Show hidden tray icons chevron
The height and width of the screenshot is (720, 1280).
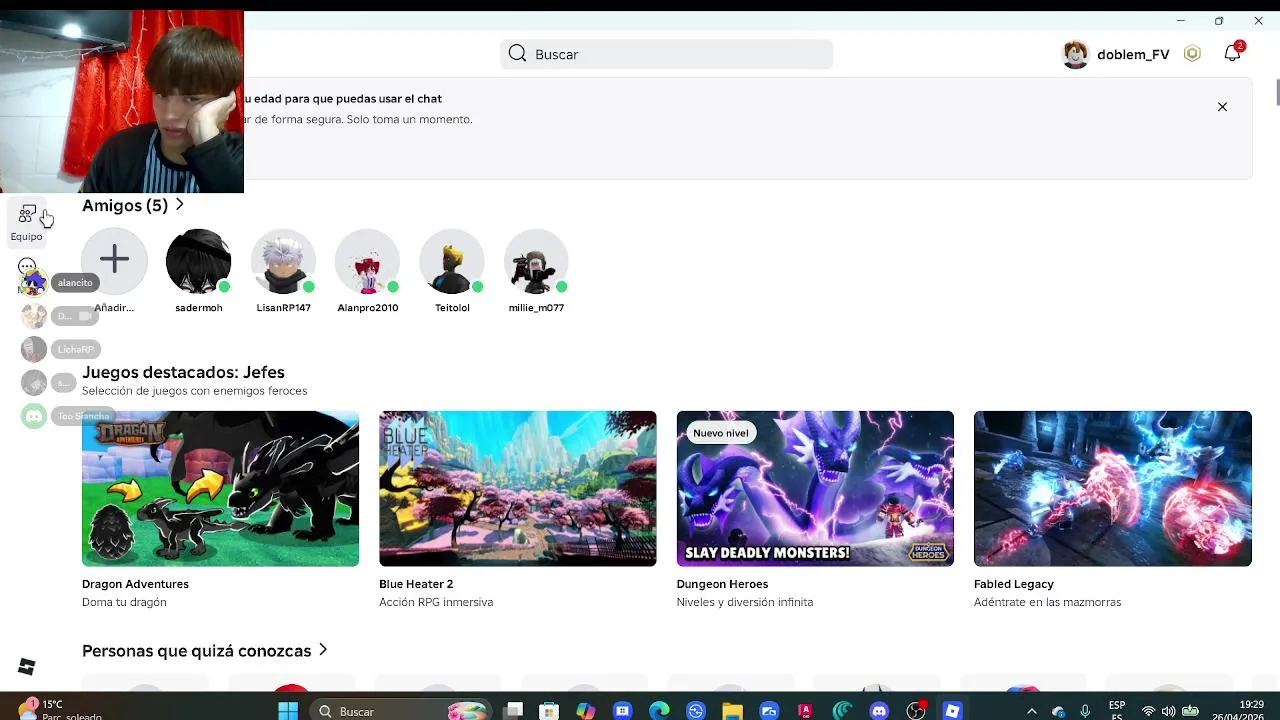pyautogui.click(x=1031, y=711)
